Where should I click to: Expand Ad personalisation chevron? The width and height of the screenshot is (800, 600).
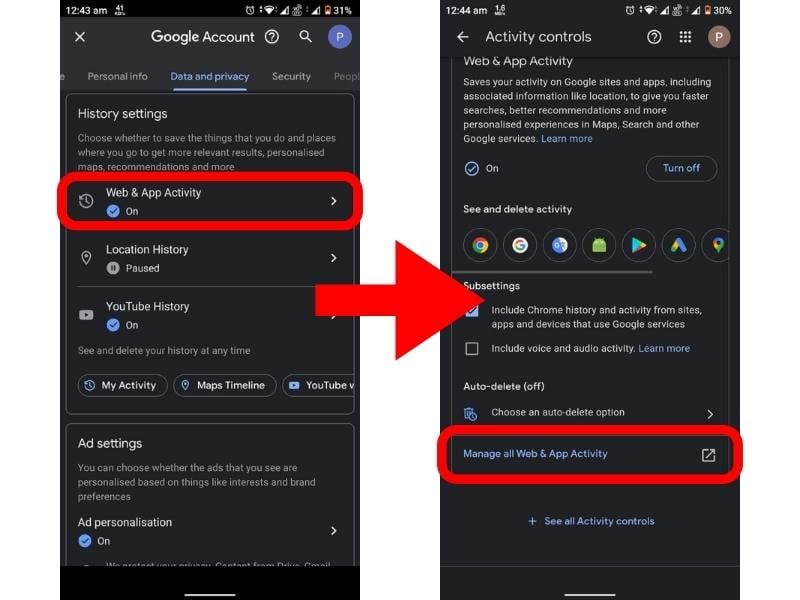pos(334,531)
